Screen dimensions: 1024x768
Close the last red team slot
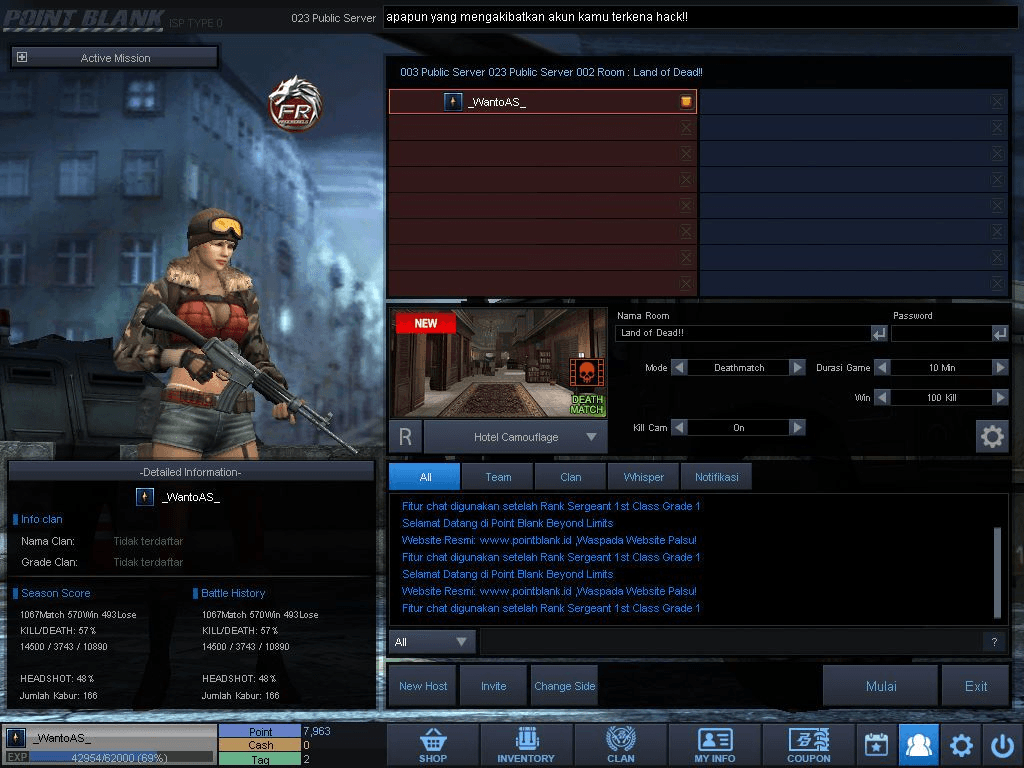coord(686,283)
